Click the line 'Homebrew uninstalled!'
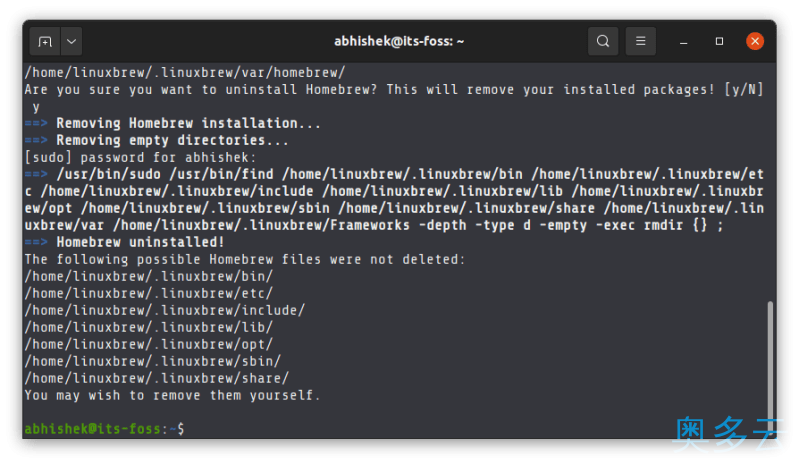799x464 pixels. click(140, 242)
